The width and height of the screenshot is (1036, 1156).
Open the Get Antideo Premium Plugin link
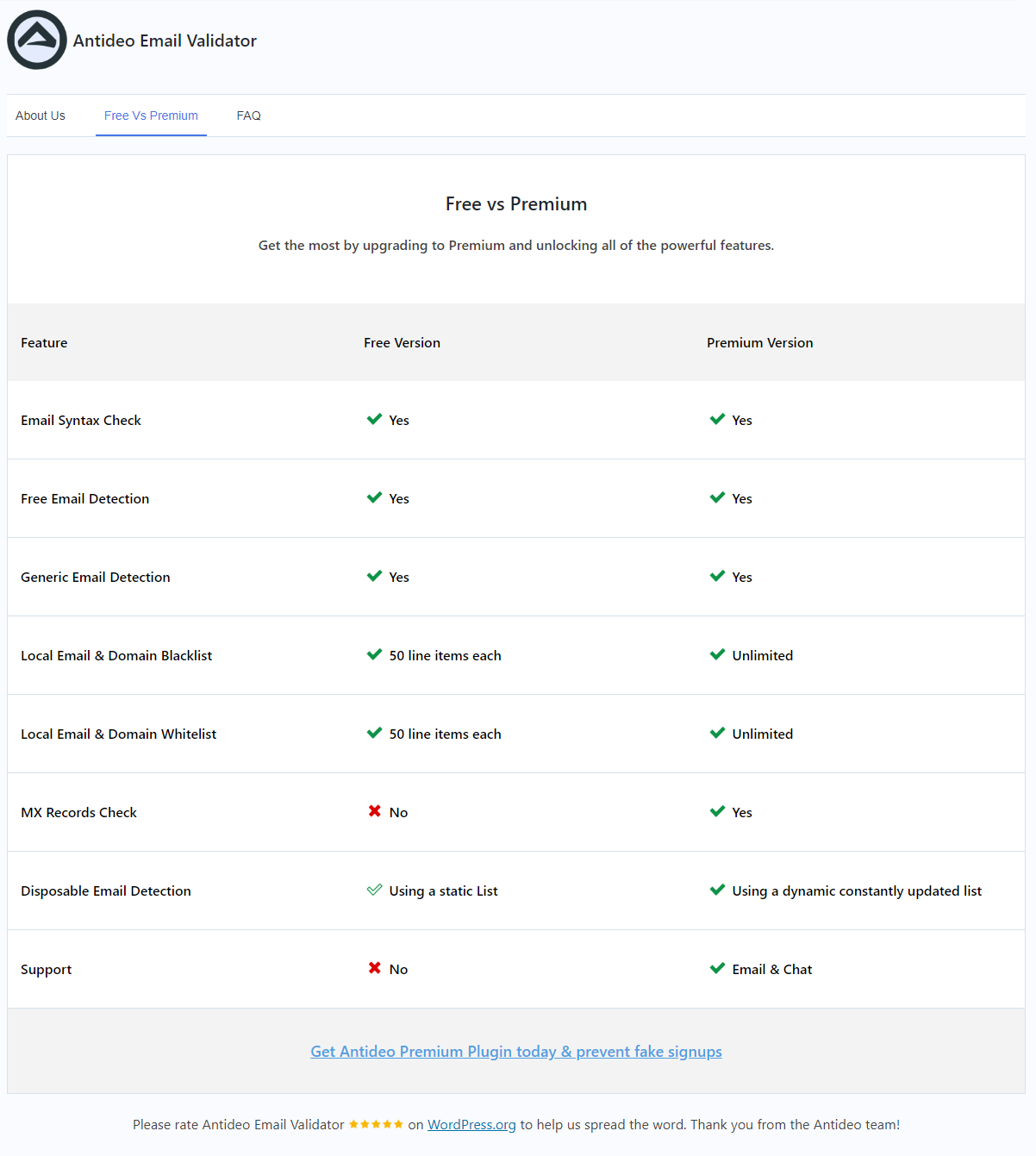[x=516, y=1052]
